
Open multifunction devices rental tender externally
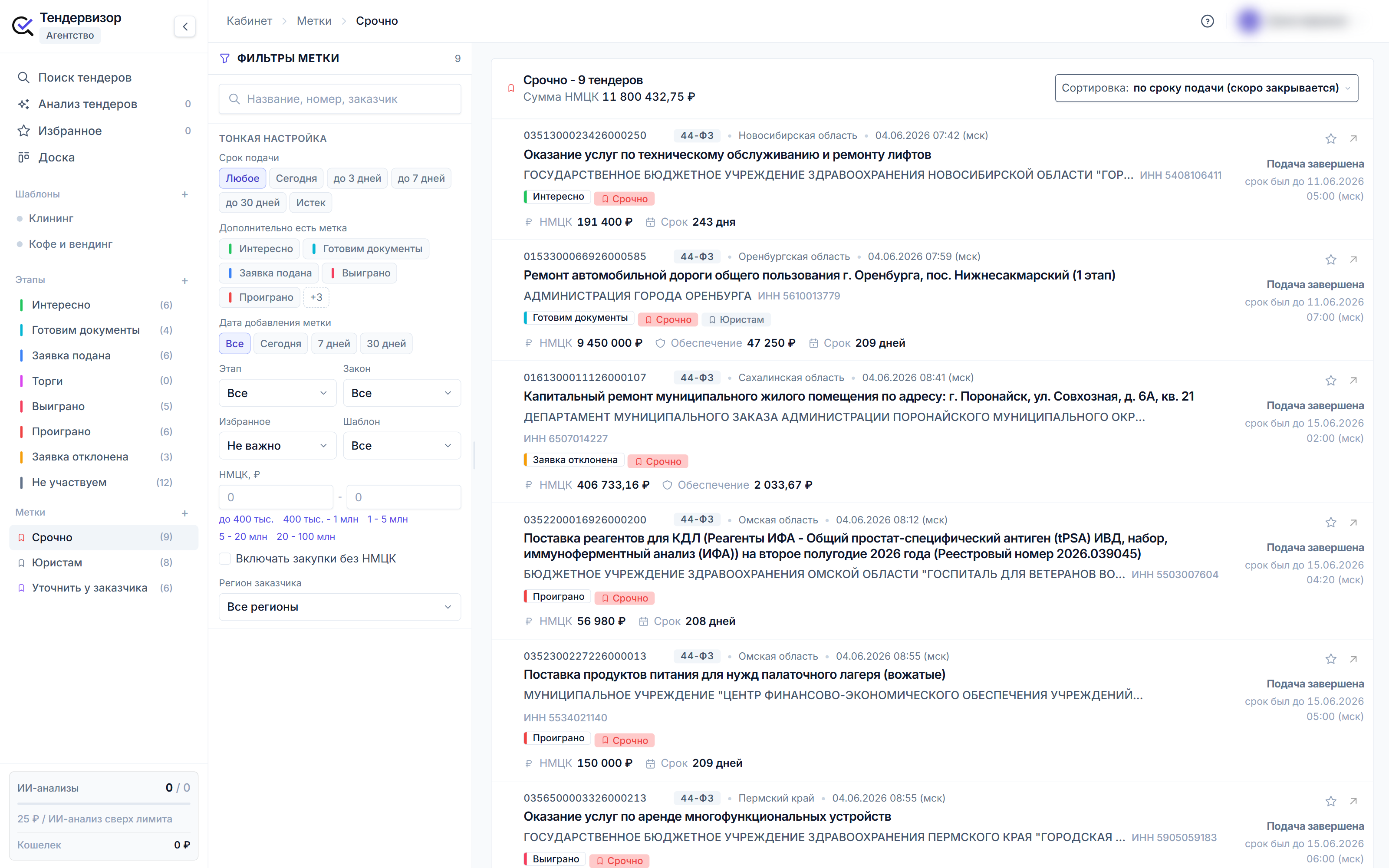coord(1353,802)
